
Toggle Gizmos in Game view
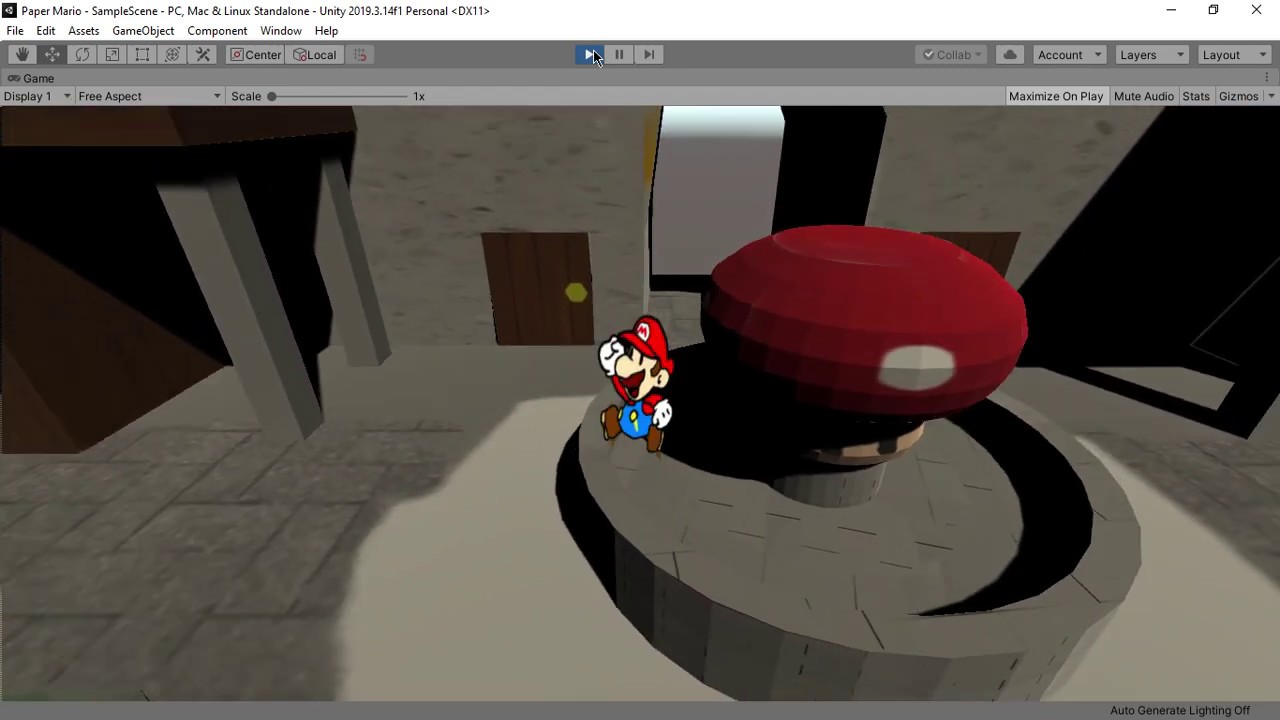(x=1238, y=96)
